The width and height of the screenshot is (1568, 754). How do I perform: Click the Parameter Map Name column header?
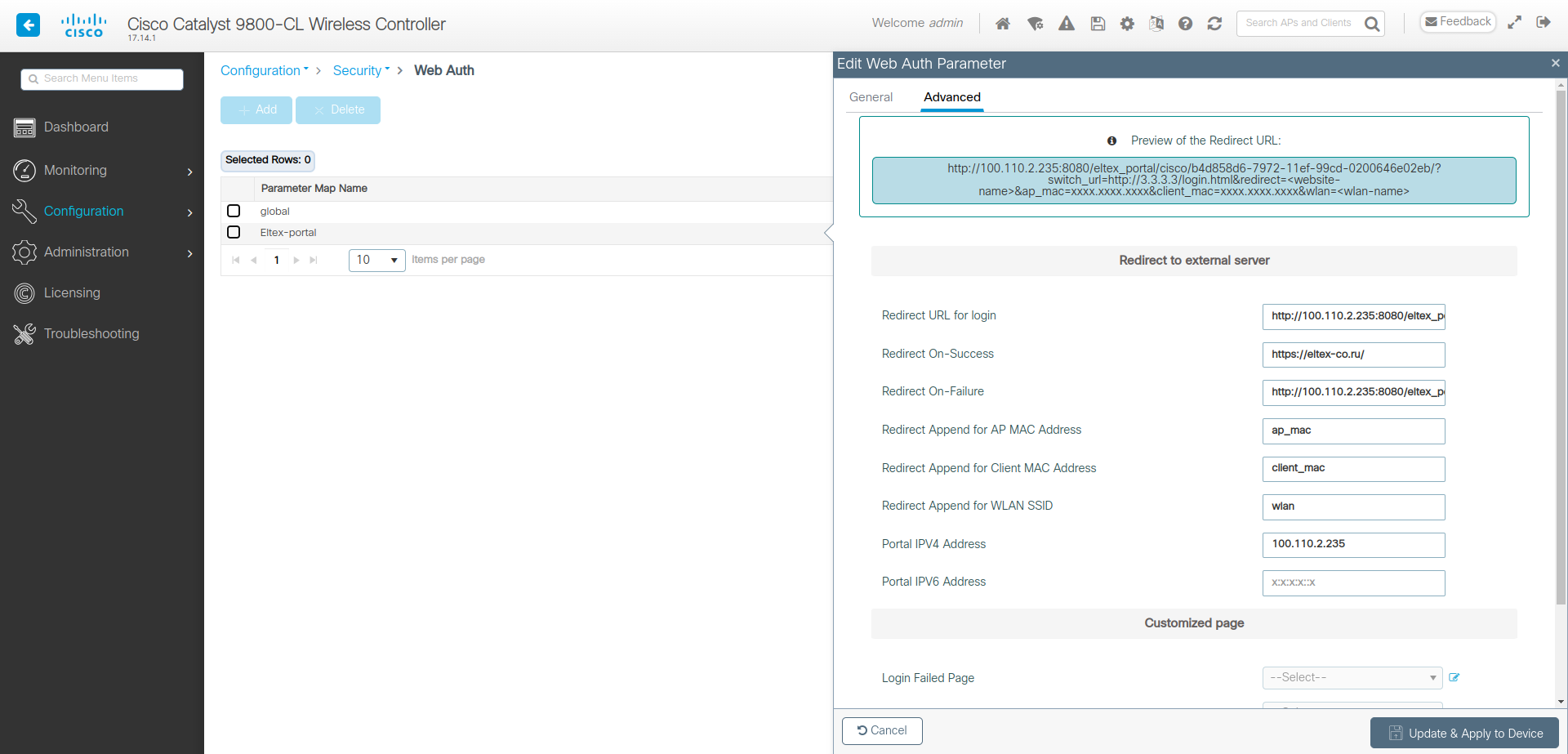click(314, 189)
